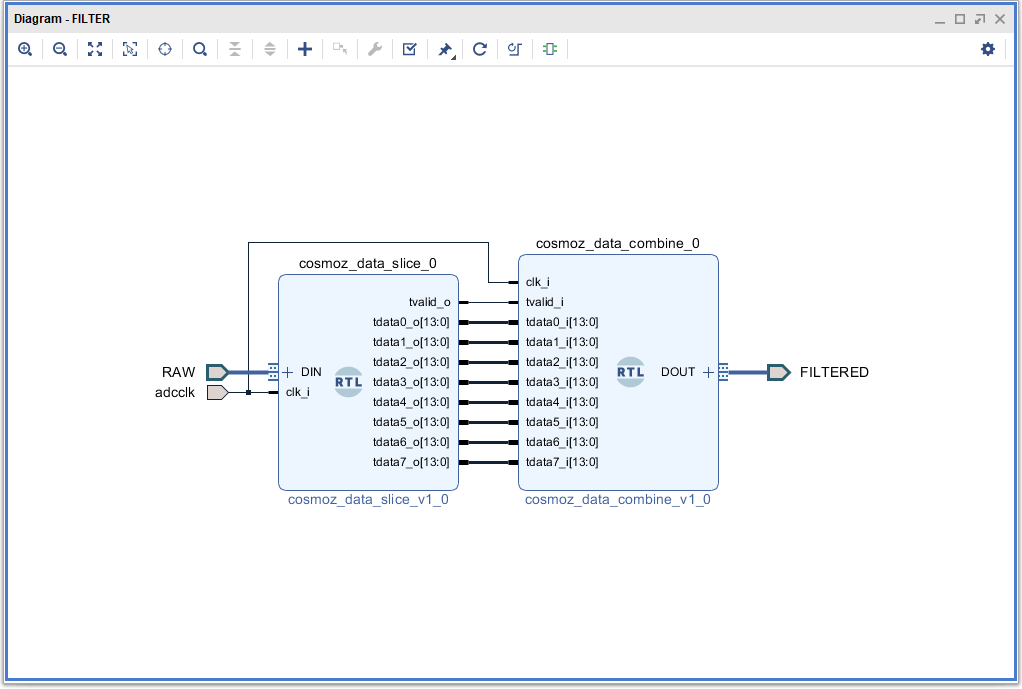The image size is (1022, 689).
Task: Click the cosmoz_data_slice_v1_0 label
Action: 368,499
